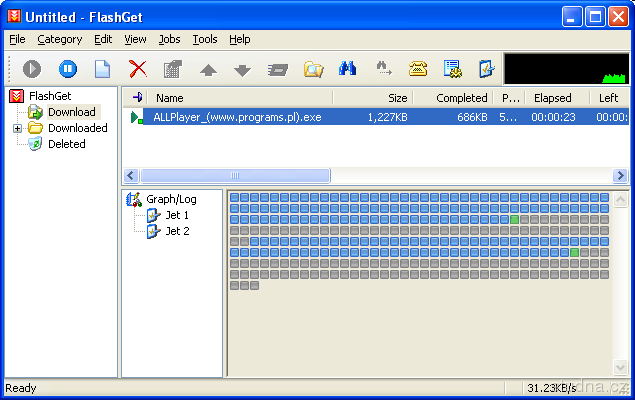Move job up with the up arrow icon
The image size is (635, 400).
(x=208, y=70)
